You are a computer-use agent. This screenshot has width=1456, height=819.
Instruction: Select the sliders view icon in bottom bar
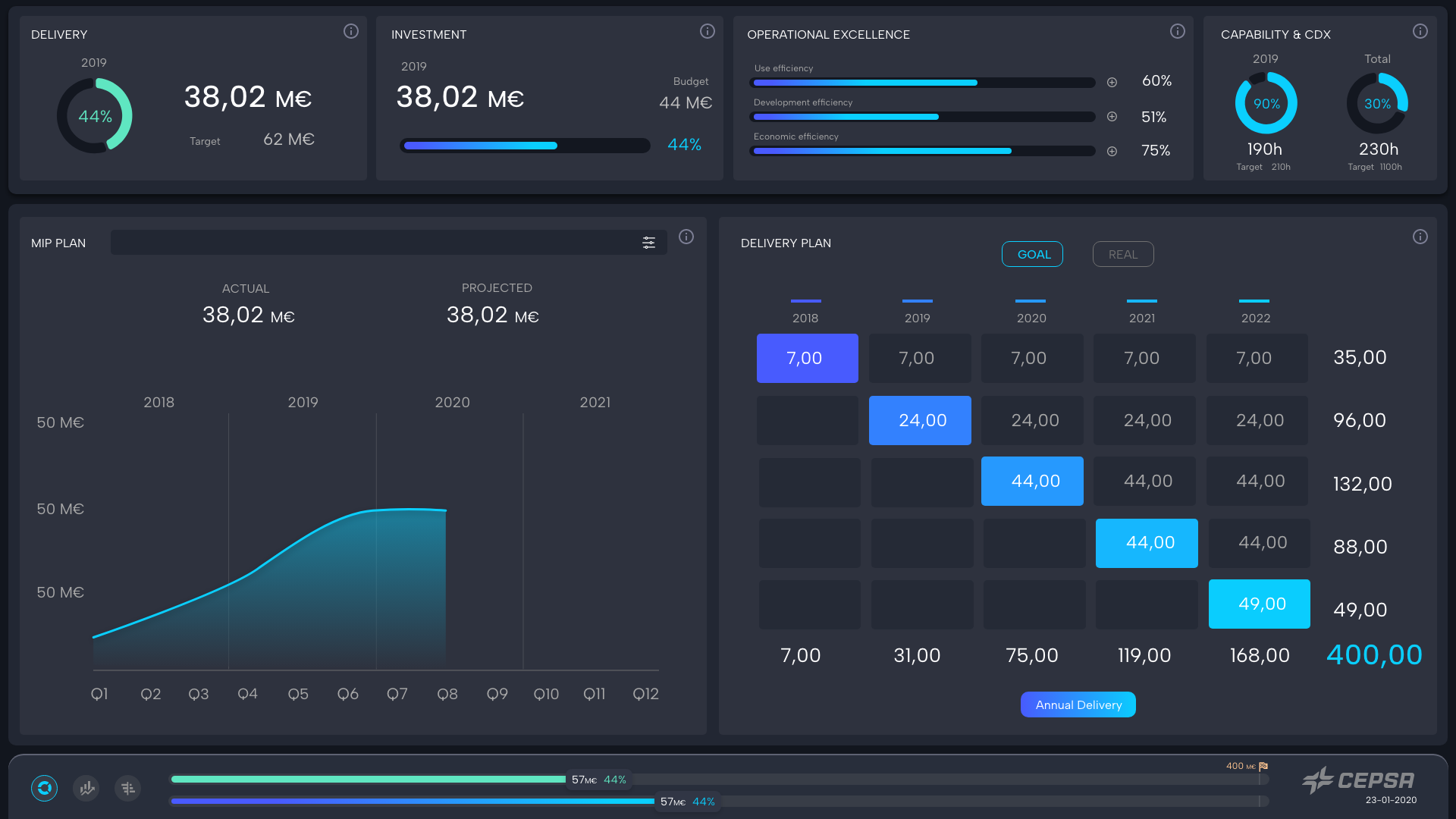pos(127,788)
